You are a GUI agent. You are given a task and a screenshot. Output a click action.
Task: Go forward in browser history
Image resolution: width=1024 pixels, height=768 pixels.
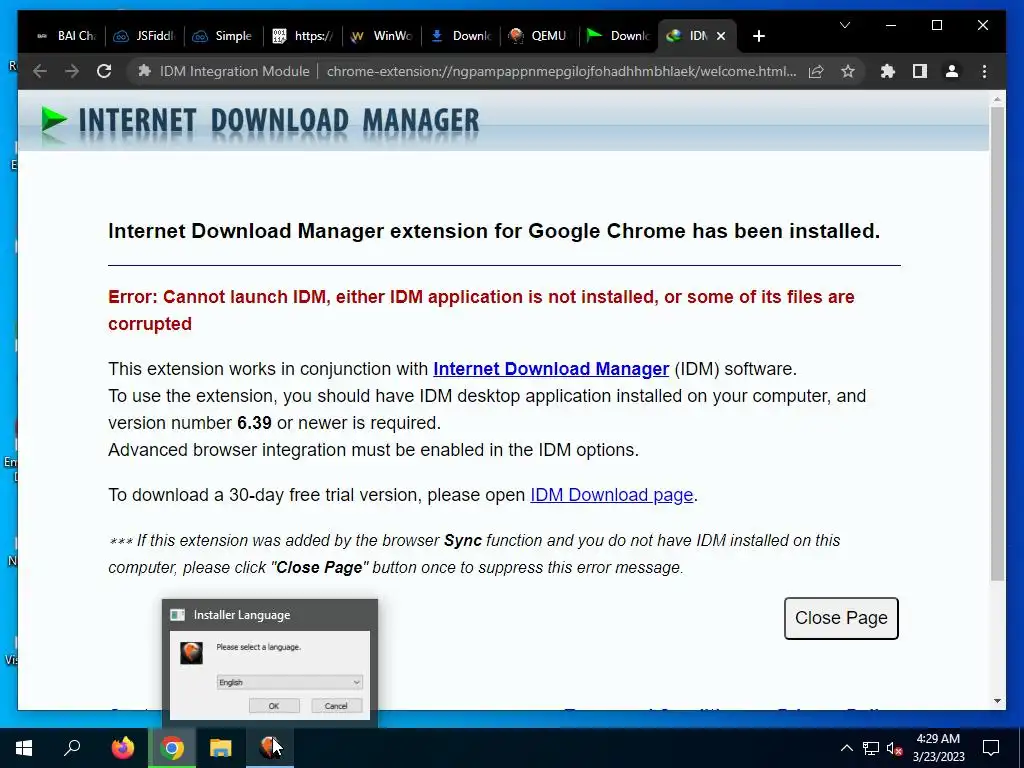click(72, 71)
